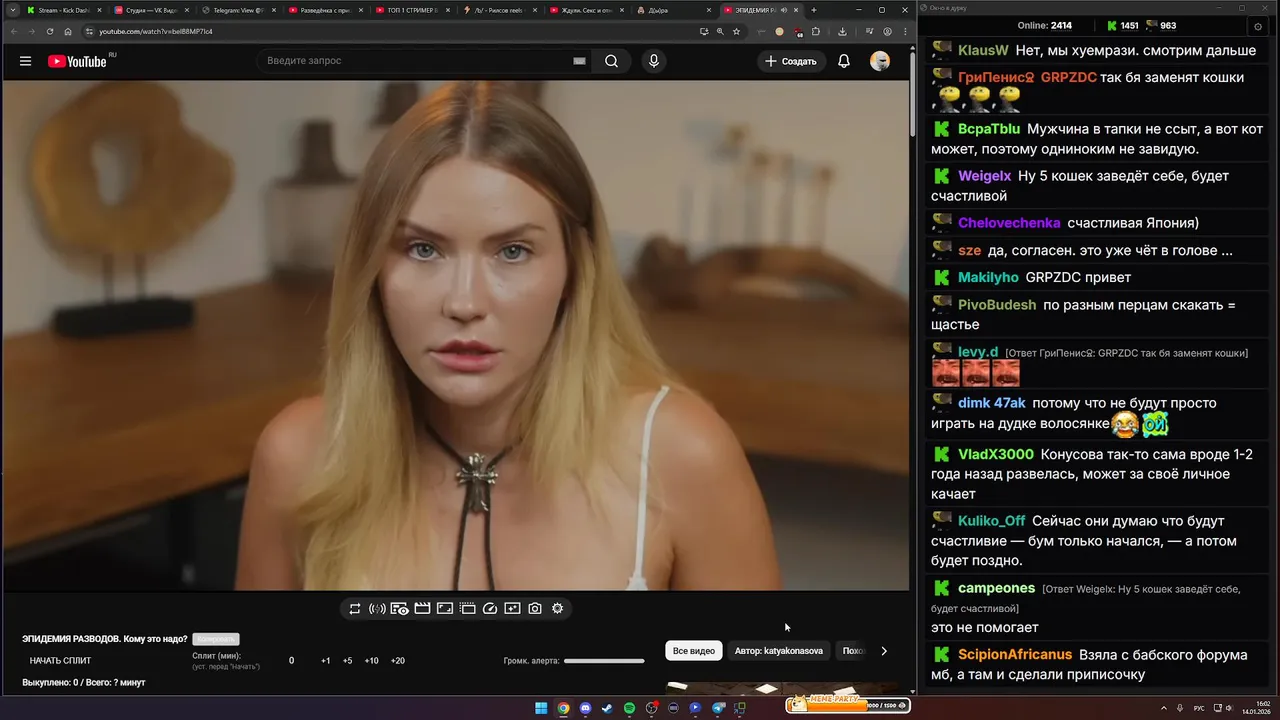Switch to Stream - Kick Dashboard tab
This screenshot has width=1280, height=720.
pos(64,10)
